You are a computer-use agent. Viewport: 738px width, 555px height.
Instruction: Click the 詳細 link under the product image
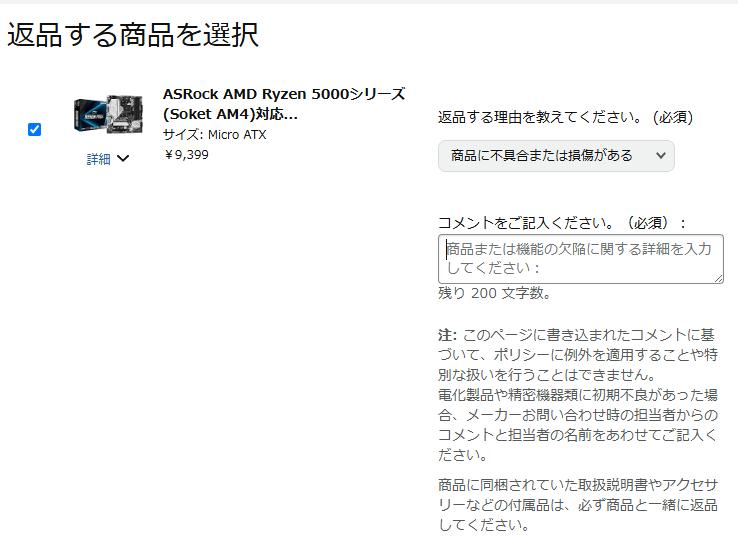98,159
